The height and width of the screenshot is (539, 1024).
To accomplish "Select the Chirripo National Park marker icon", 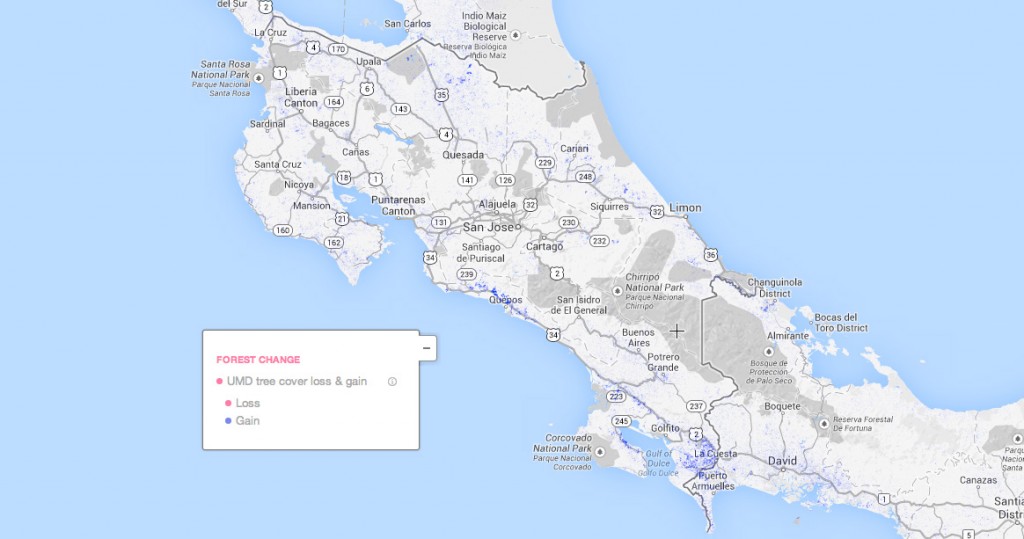I will pos(617,290).
